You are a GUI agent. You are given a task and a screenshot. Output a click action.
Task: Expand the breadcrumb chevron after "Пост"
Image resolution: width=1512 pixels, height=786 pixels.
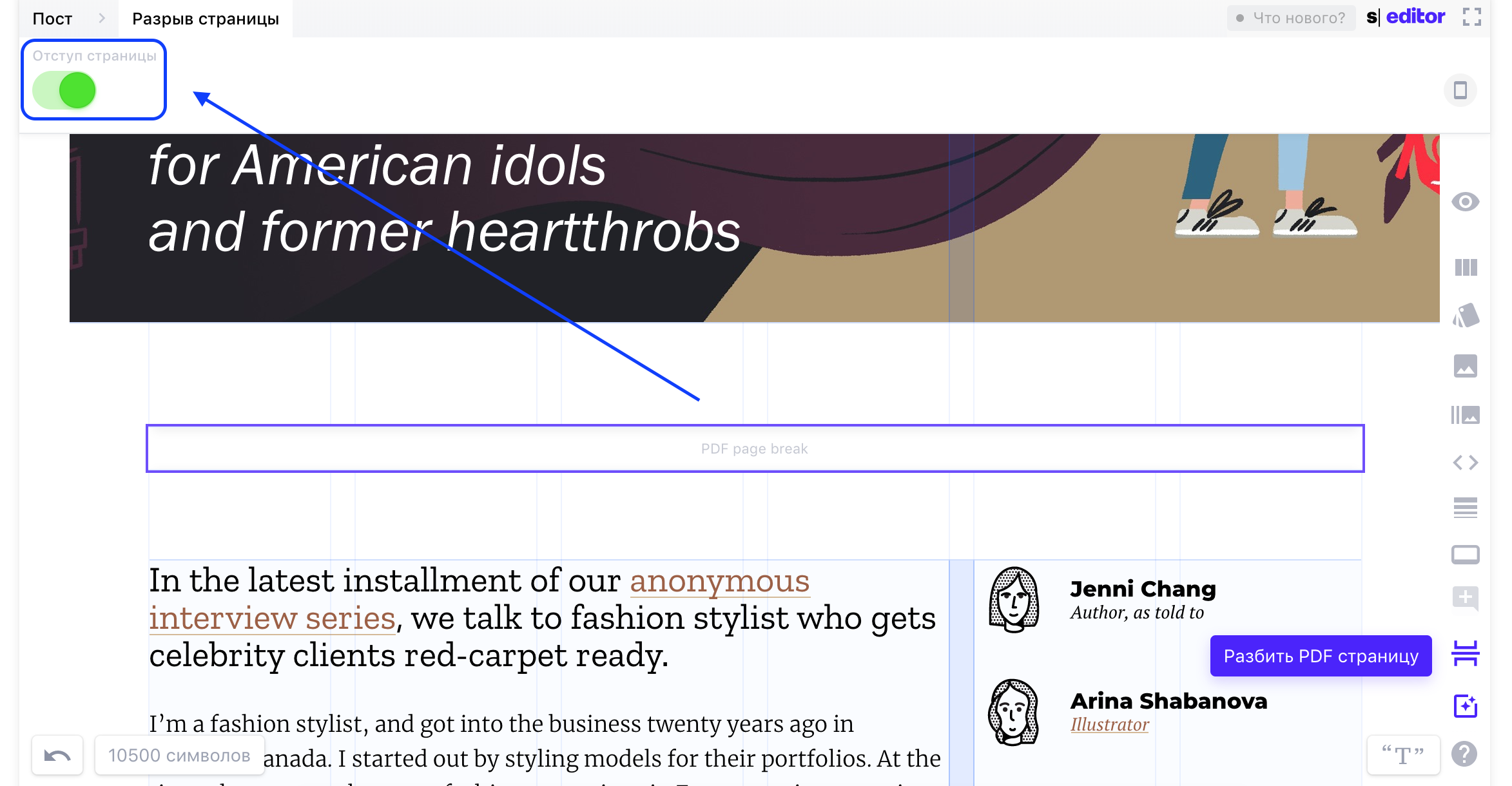pos(102,18)
